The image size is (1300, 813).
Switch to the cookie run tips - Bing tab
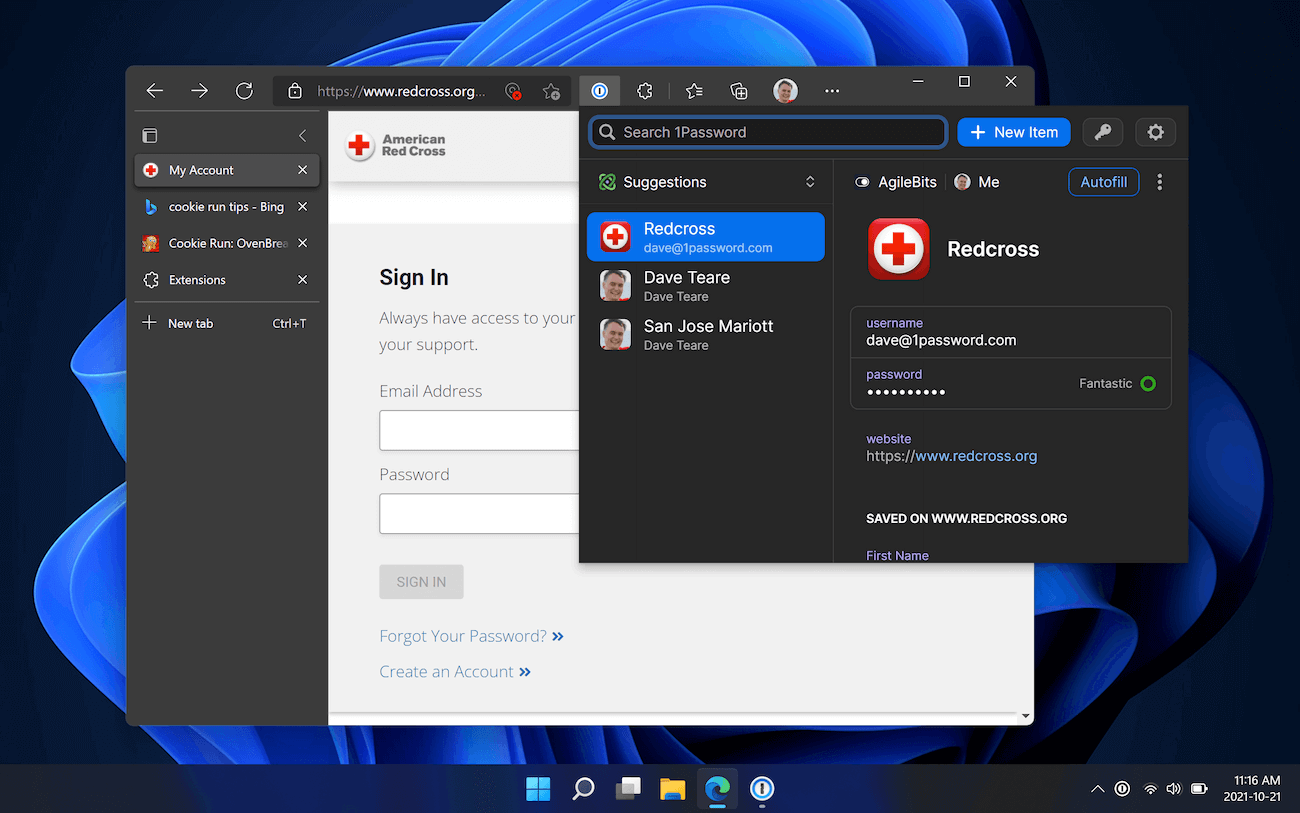click(x=220, y=207)
